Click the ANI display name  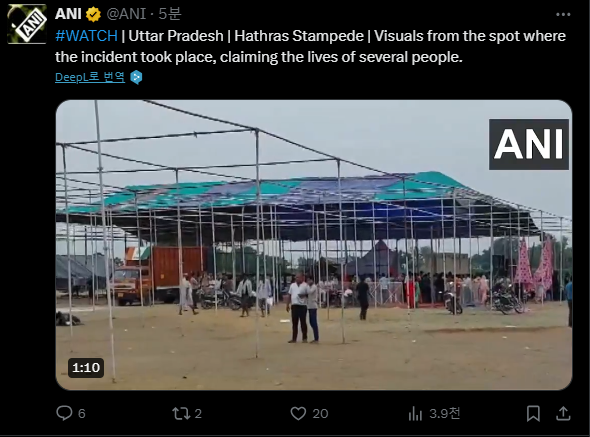(68, 14)
